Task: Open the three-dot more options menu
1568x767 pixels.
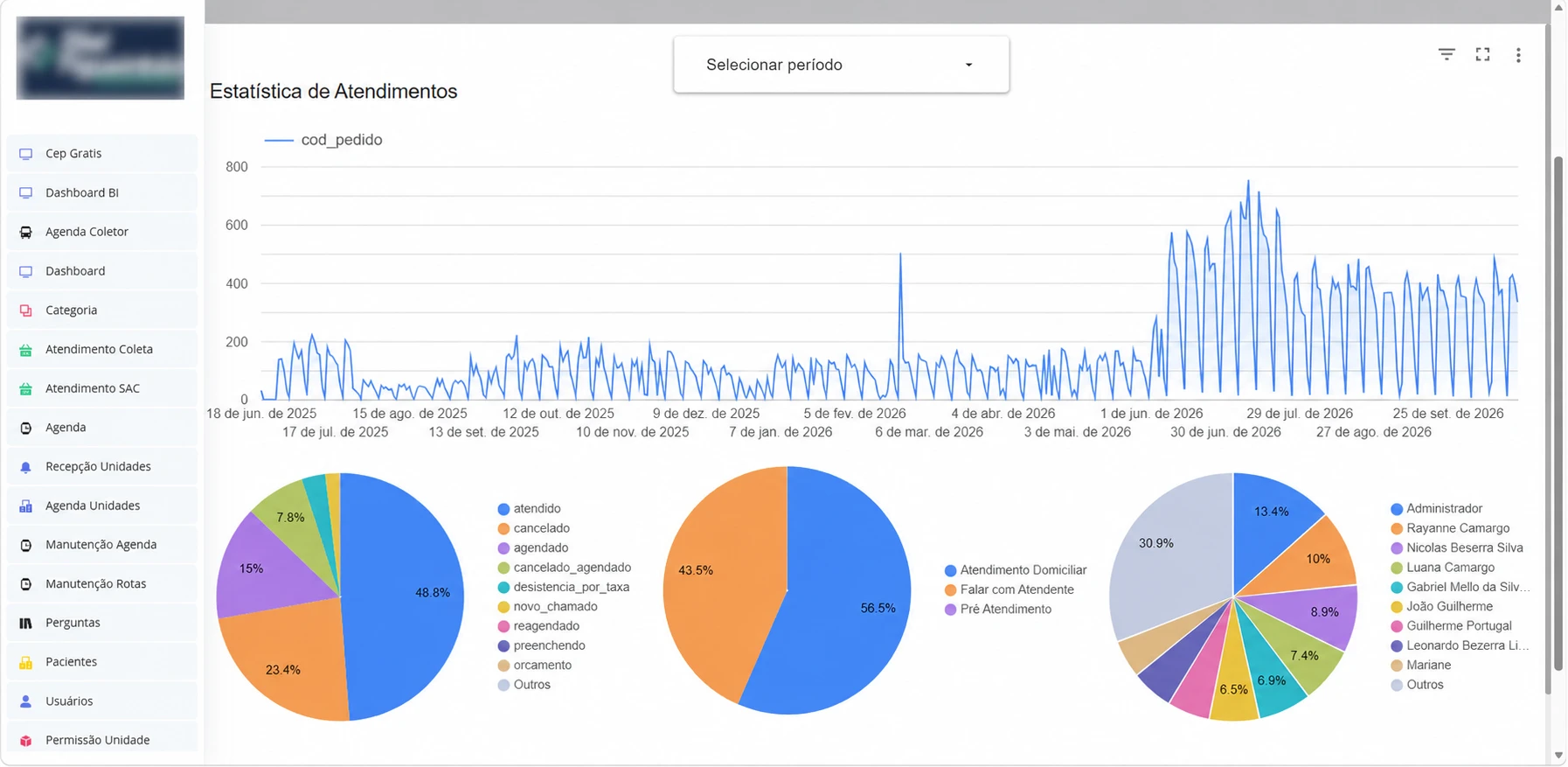Action: click(x=1519, y=55)
